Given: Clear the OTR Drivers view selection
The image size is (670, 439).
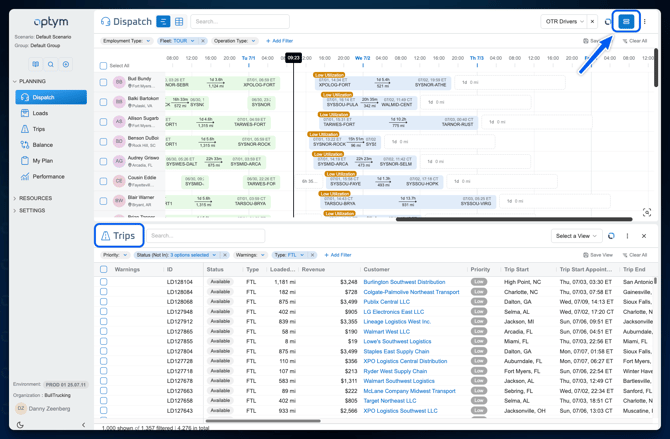Looking at the screenshot, I should pyautogui.click(x=592, y=21).
